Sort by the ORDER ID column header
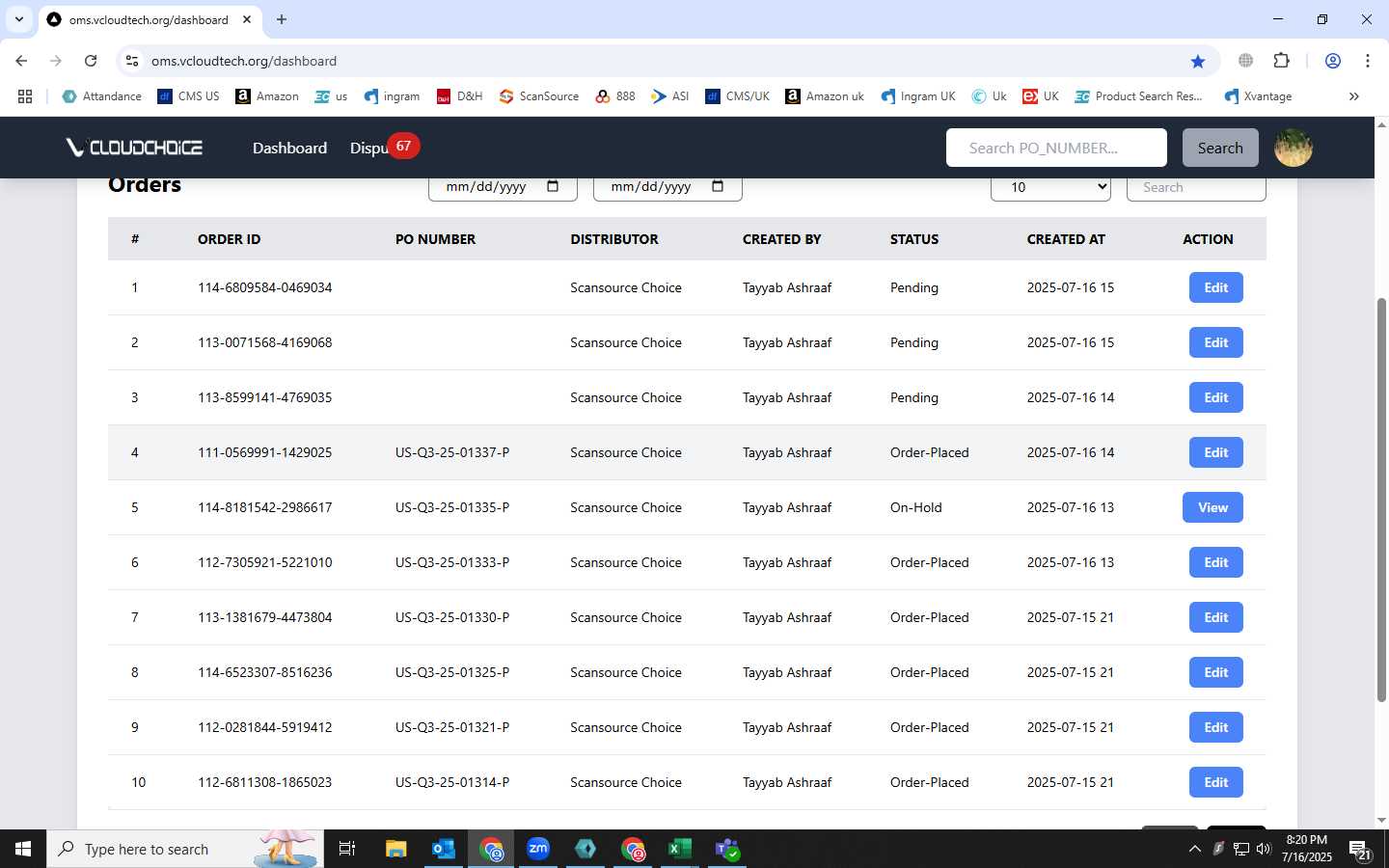 point(229,239)
